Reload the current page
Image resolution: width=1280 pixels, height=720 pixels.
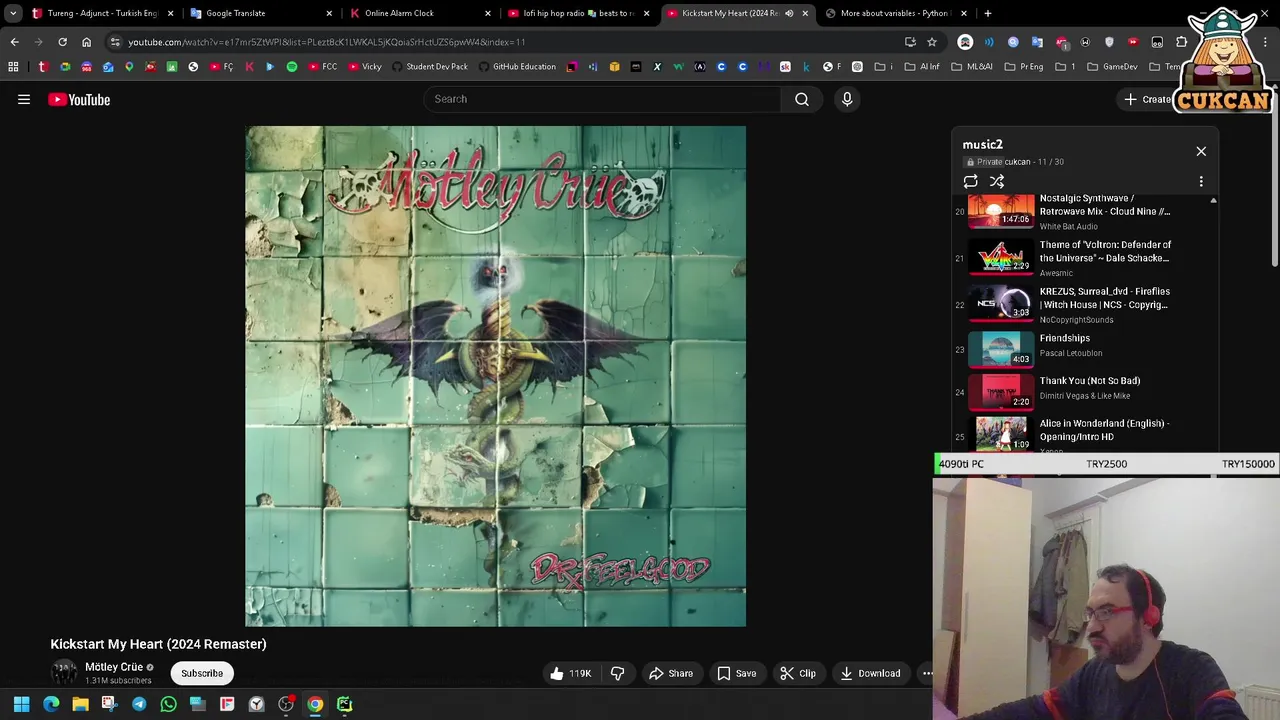(62, 42)
